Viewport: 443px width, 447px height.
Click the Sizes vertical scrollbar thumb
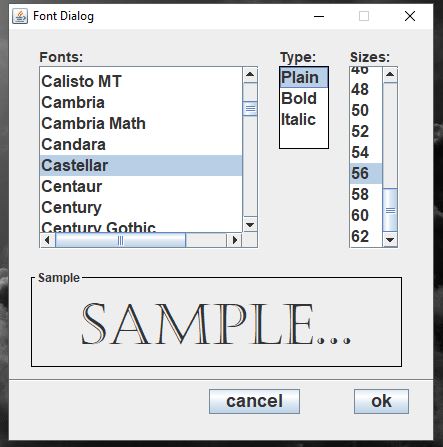(x=390, y=210)
